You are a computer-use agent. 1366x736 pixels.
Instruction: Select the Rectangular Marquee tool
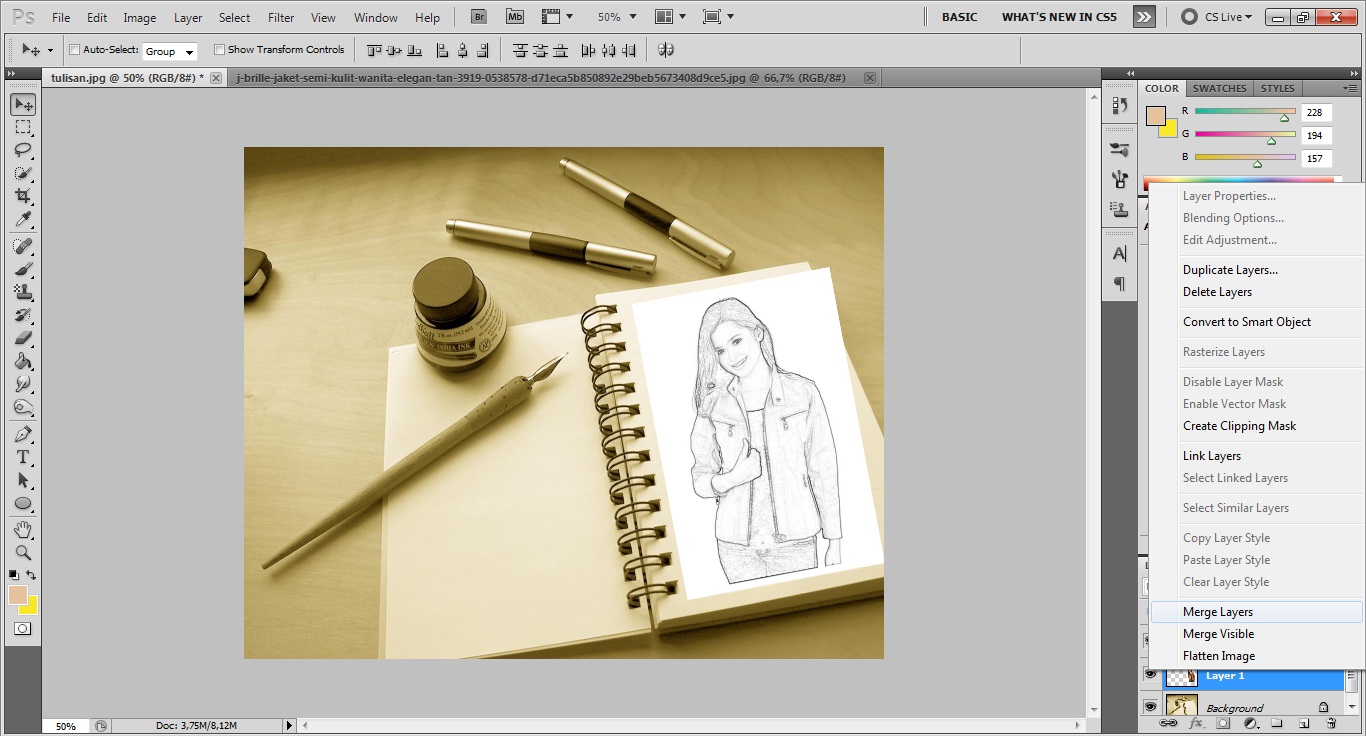coord(22,127)
